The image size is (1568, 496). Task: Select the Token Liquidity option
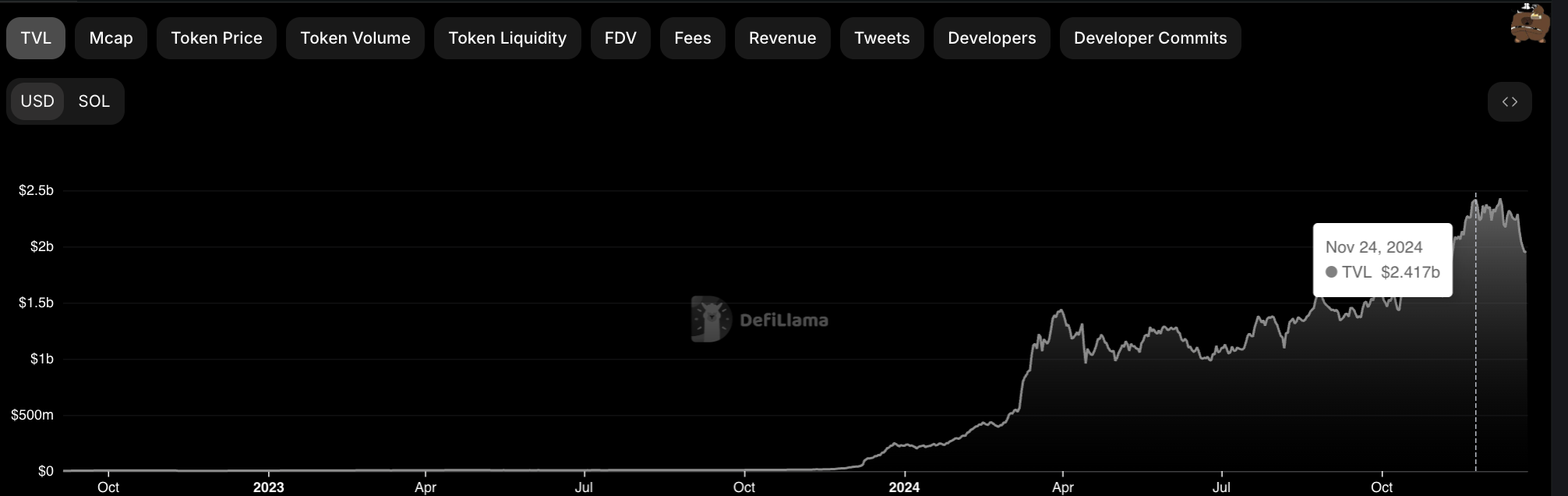507,38
